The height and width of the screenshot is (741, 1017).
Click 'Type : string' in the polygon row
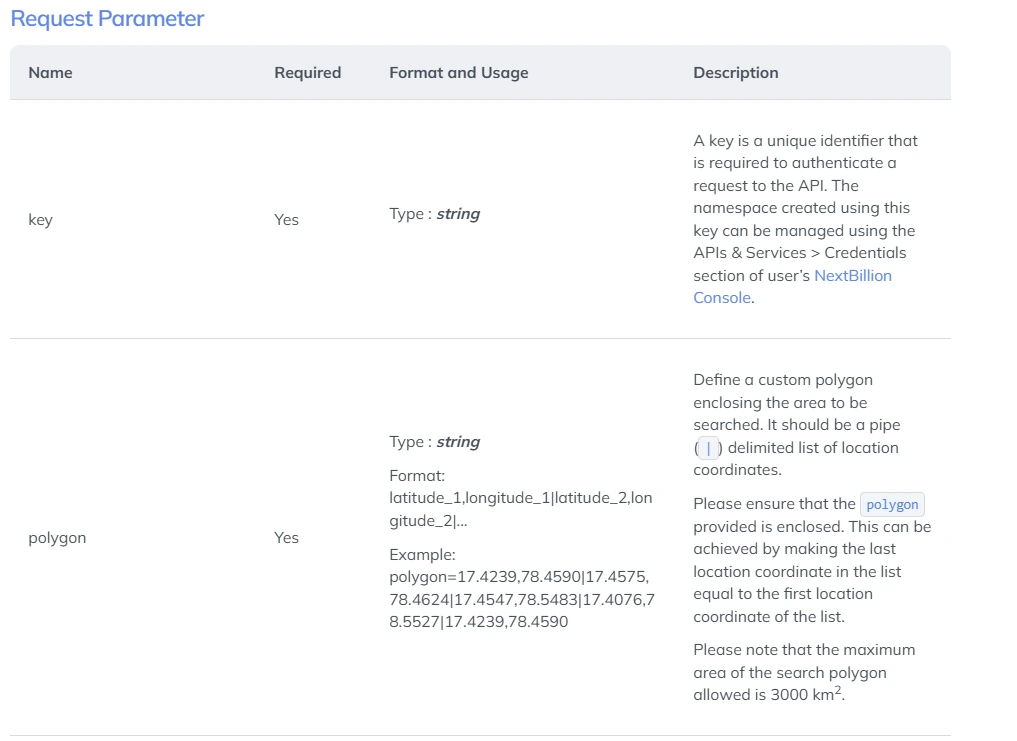point(435,442)
